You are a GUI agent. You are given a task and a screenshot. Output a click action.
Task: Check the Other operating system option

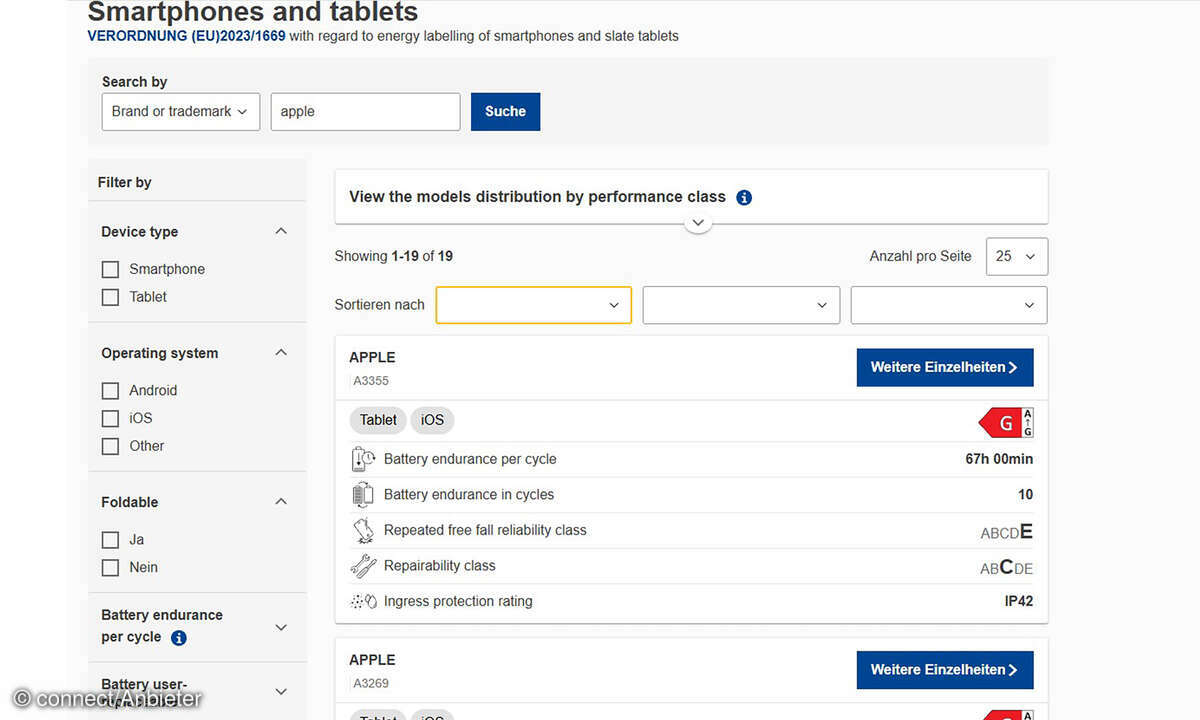tap(110, 446)
